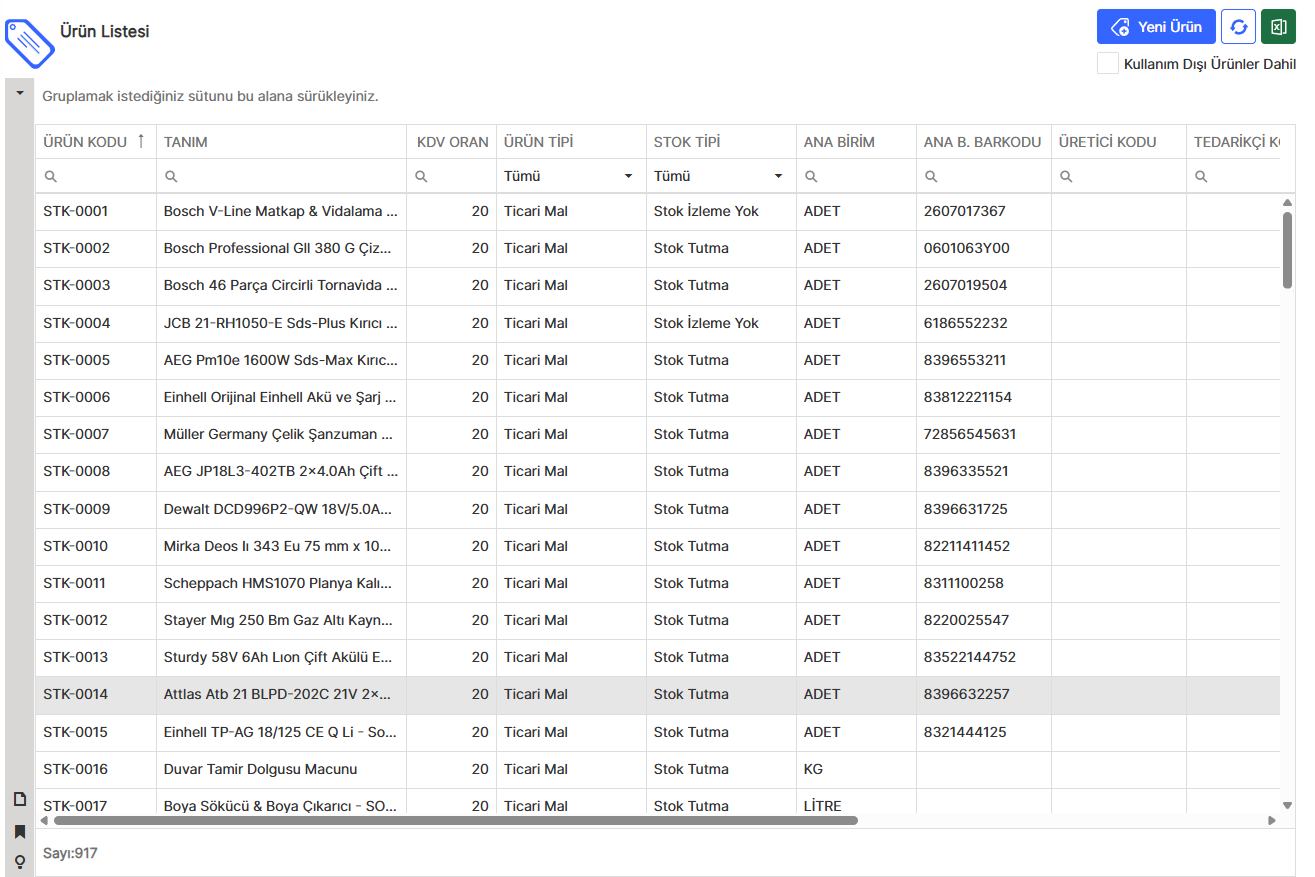
Task: Click the Yeni Ürün button
Action: (1155, 27)
